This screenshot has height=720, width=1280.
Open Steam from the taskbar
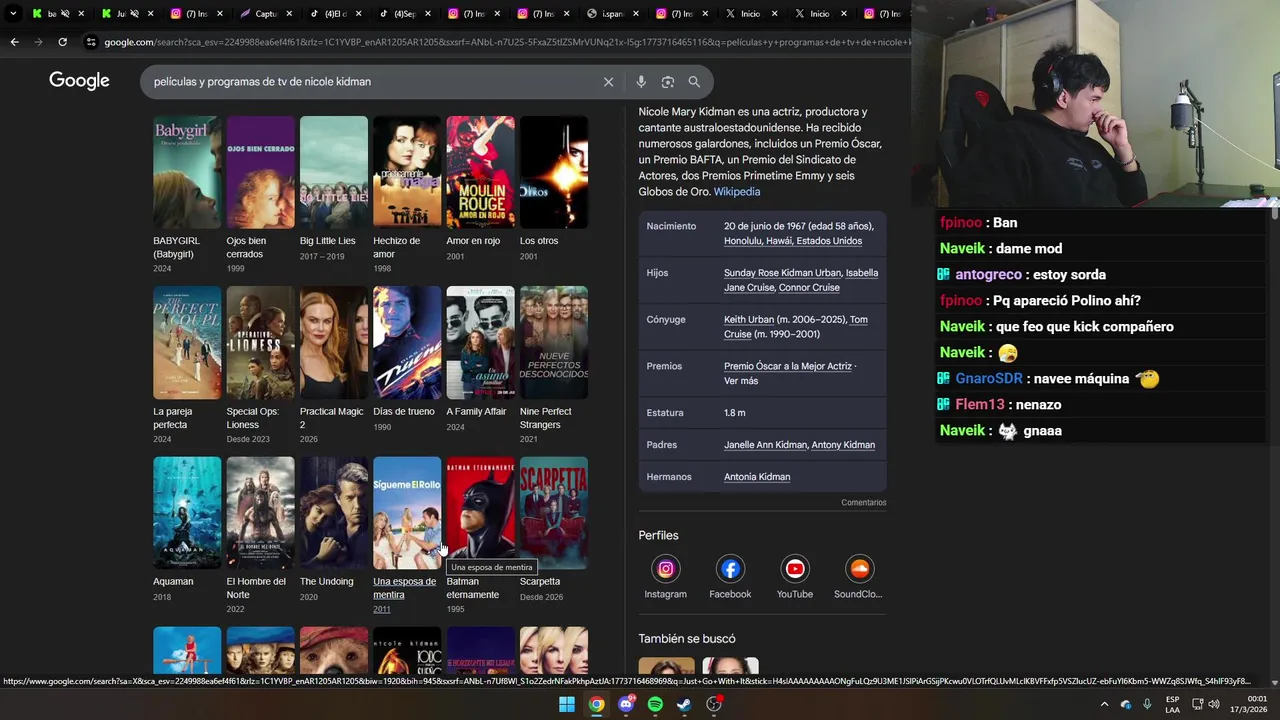(684, 704)
